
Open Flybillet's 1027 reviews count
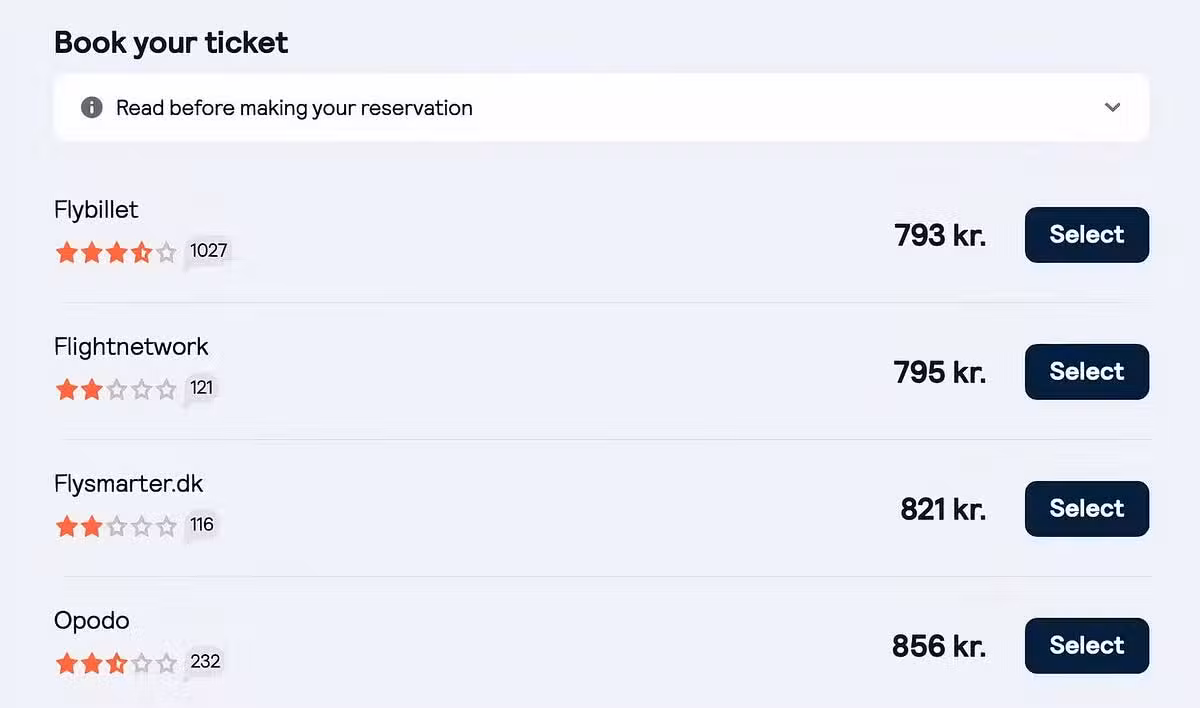(x=209, y=251)
